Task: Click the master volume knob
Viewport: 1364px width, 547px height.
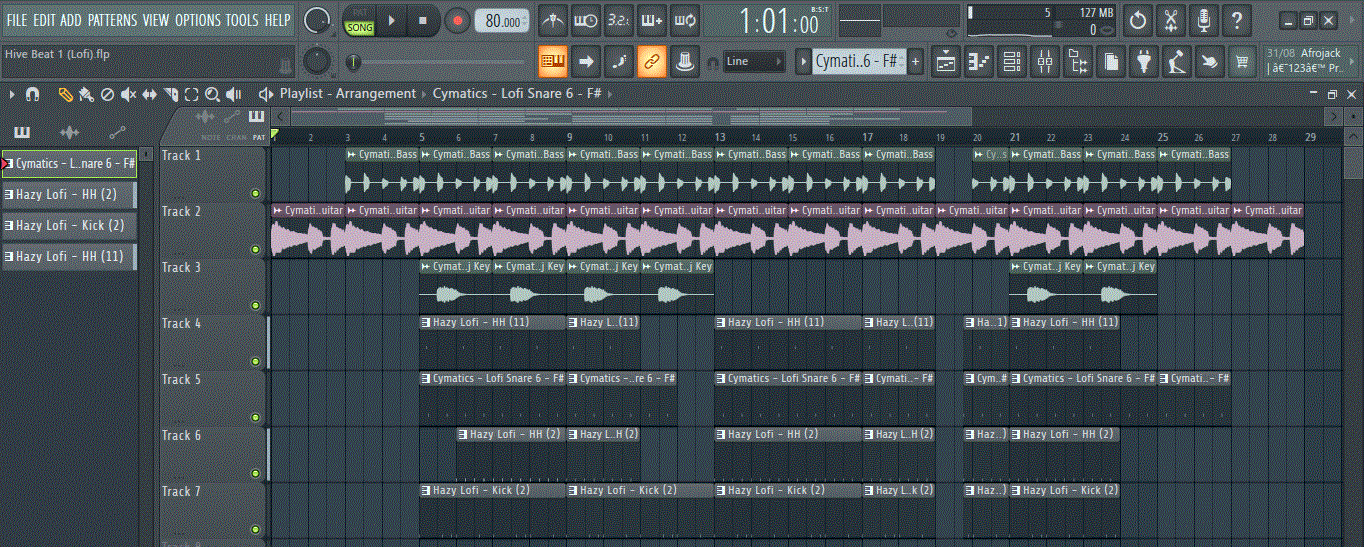Action: 317,20
